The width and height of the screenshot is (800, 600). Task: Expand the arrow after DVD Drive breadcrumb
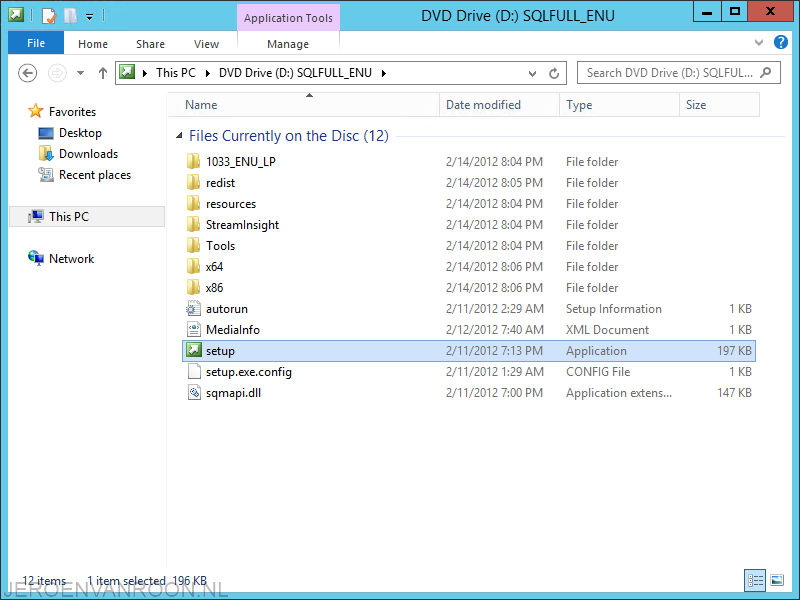(384, 73)
